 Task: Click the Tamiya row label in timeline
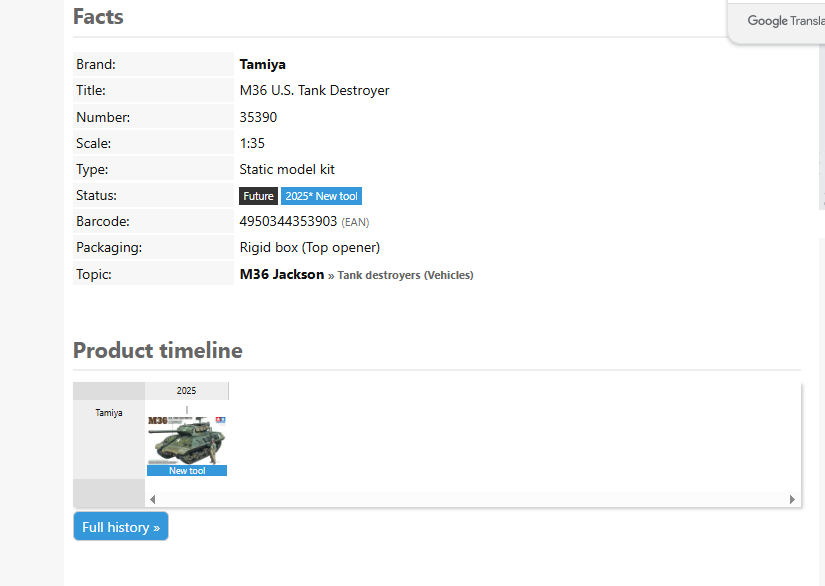[x=109, y=413]
